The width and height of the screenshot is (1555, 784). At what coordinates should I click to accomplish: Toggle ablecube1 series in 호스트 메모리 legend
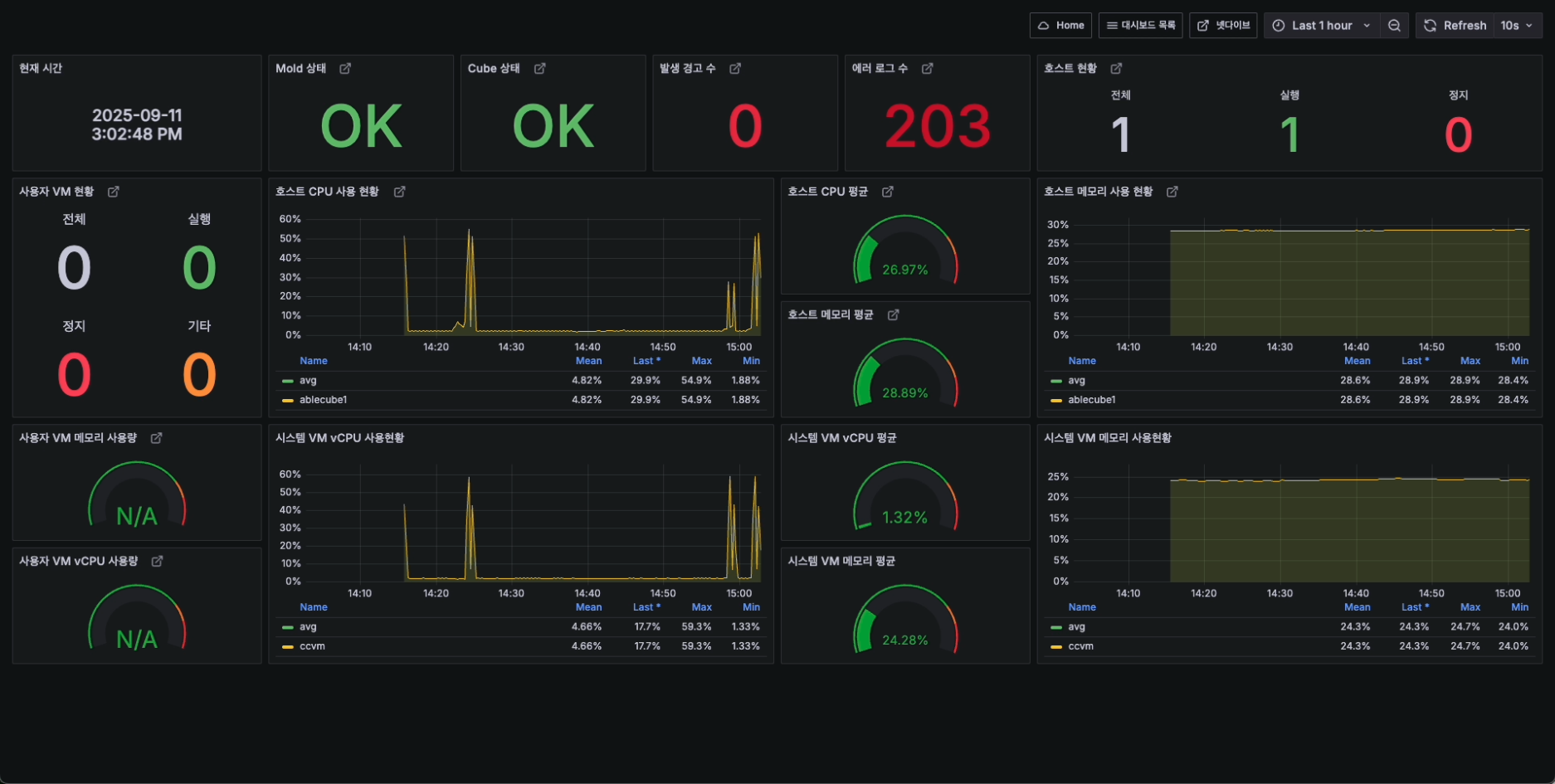coord(1091,400)
